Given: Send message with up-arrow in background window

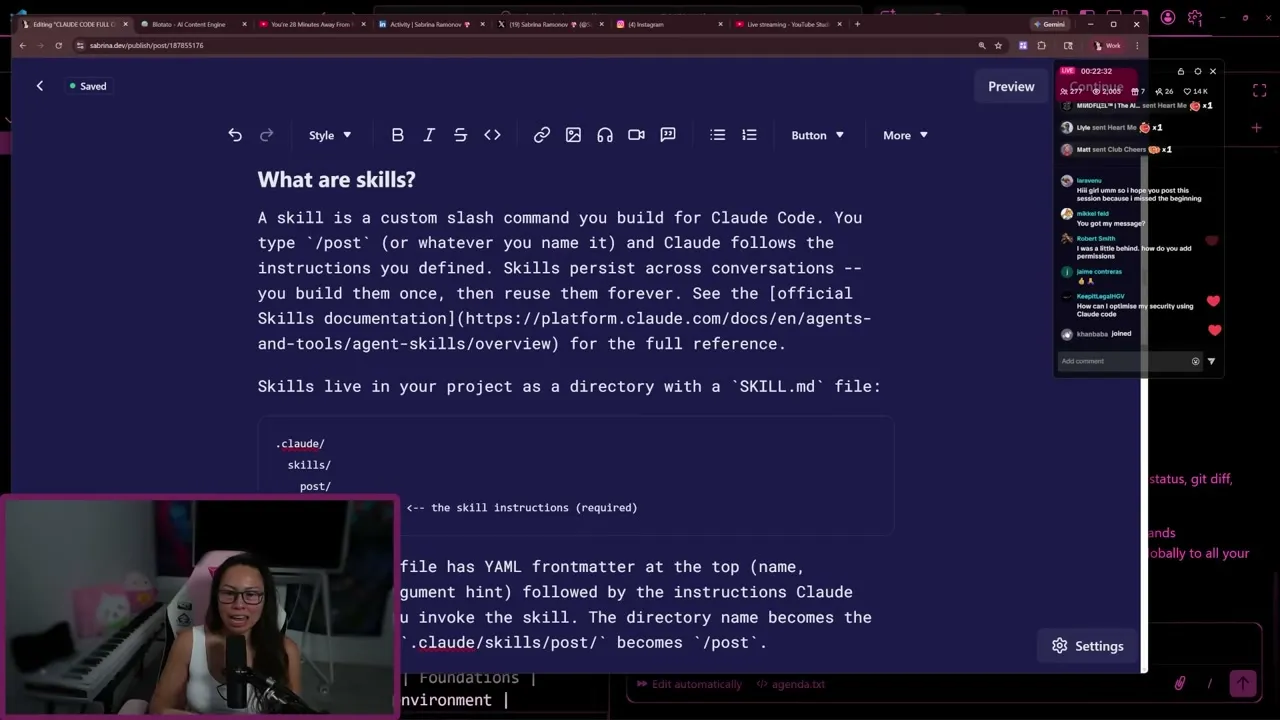Looking at the screenshot, I should click(1243, 683).
